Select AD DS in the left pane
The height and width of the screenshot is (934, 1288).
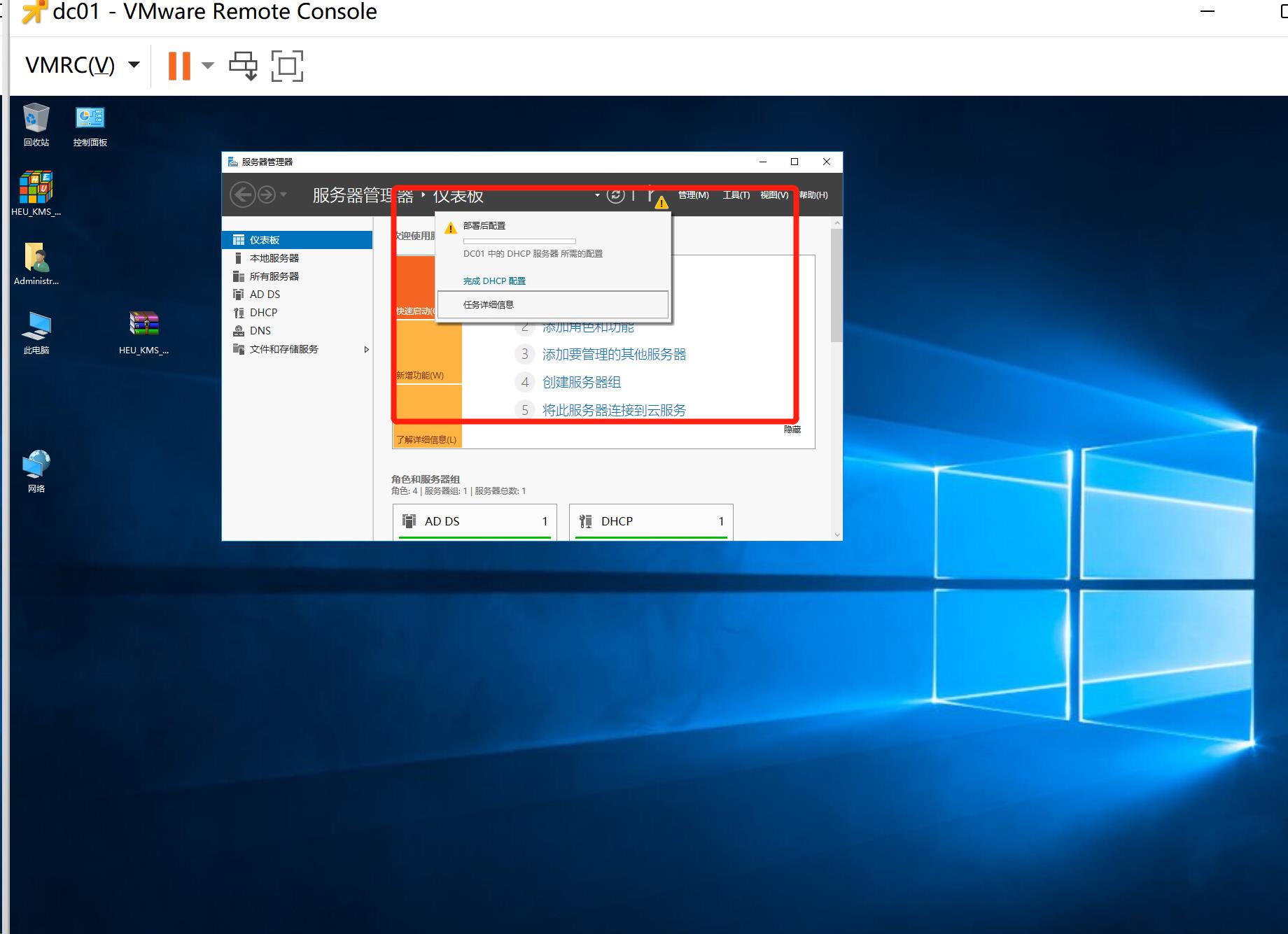coord(297,295)
